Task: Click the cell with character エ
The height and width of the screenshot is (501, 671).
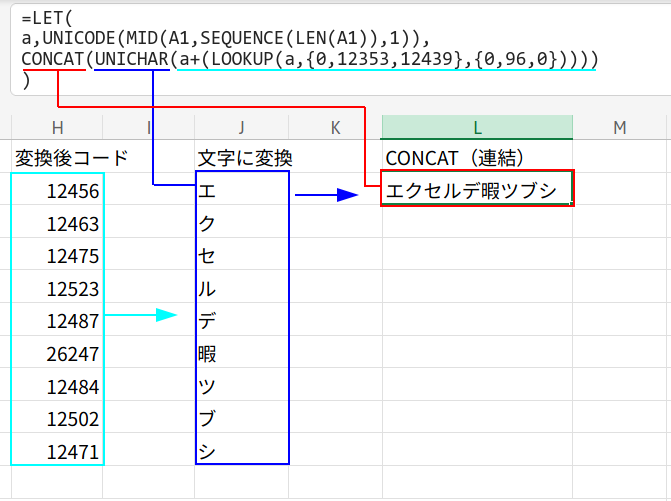Action: point(243,190)
